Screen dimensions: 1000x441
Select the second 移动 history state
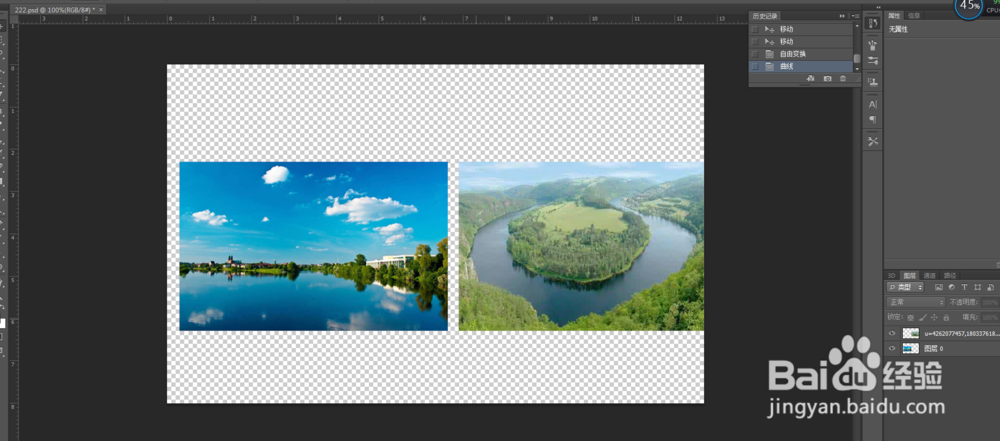pos(802,41)
